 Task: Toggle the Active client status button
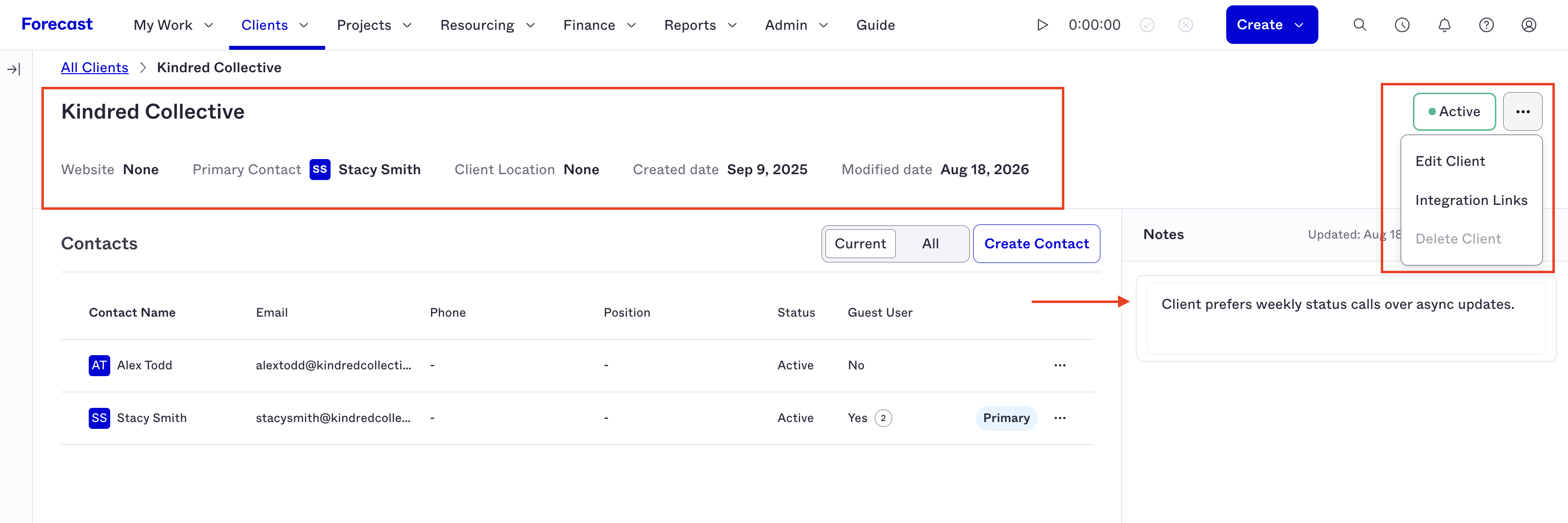tap(1453, 111)
